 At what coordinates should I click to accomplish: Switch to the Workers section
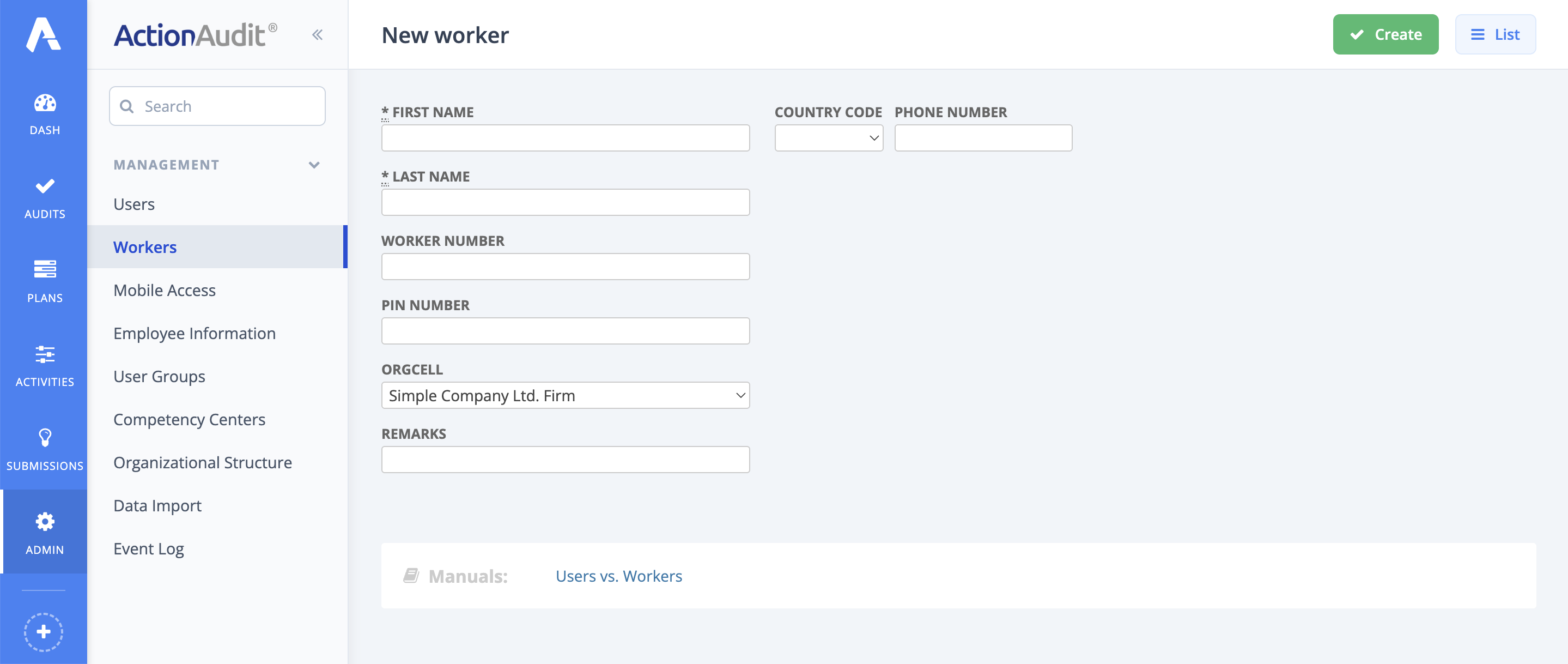coord(144,247)
